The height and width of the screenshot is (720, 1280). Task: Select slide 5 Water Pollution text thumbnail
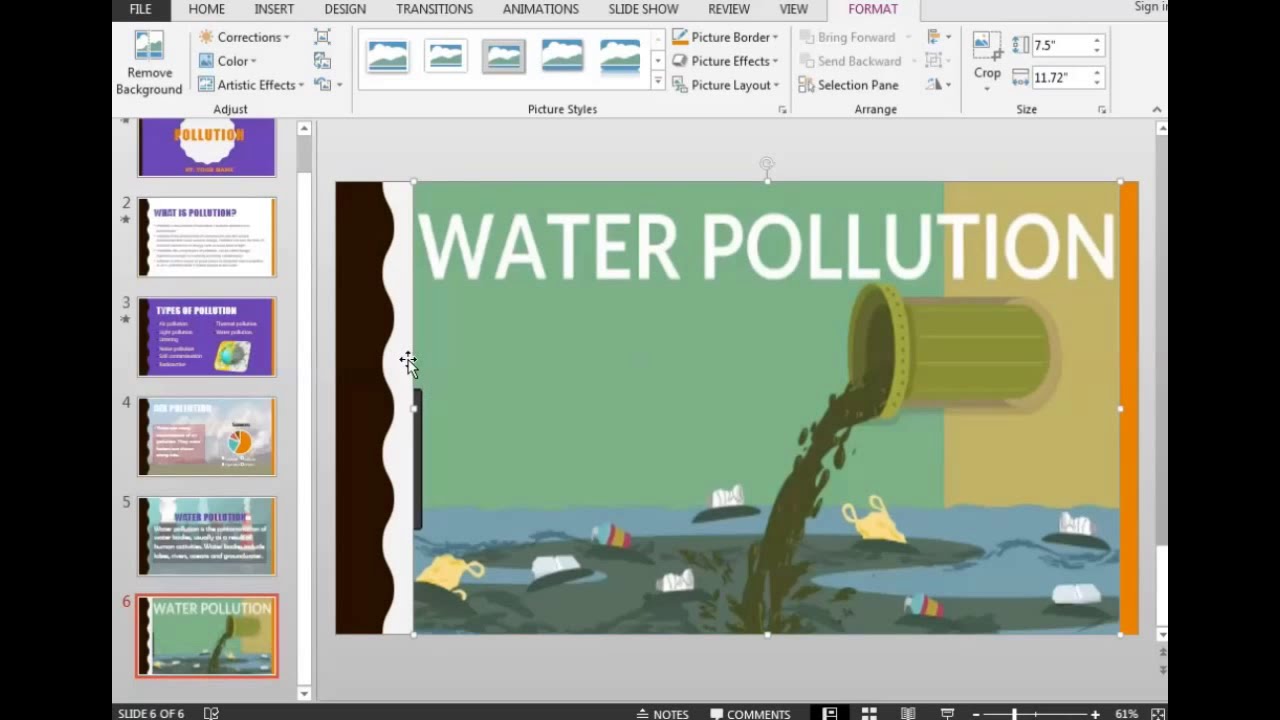click(207, 536)
